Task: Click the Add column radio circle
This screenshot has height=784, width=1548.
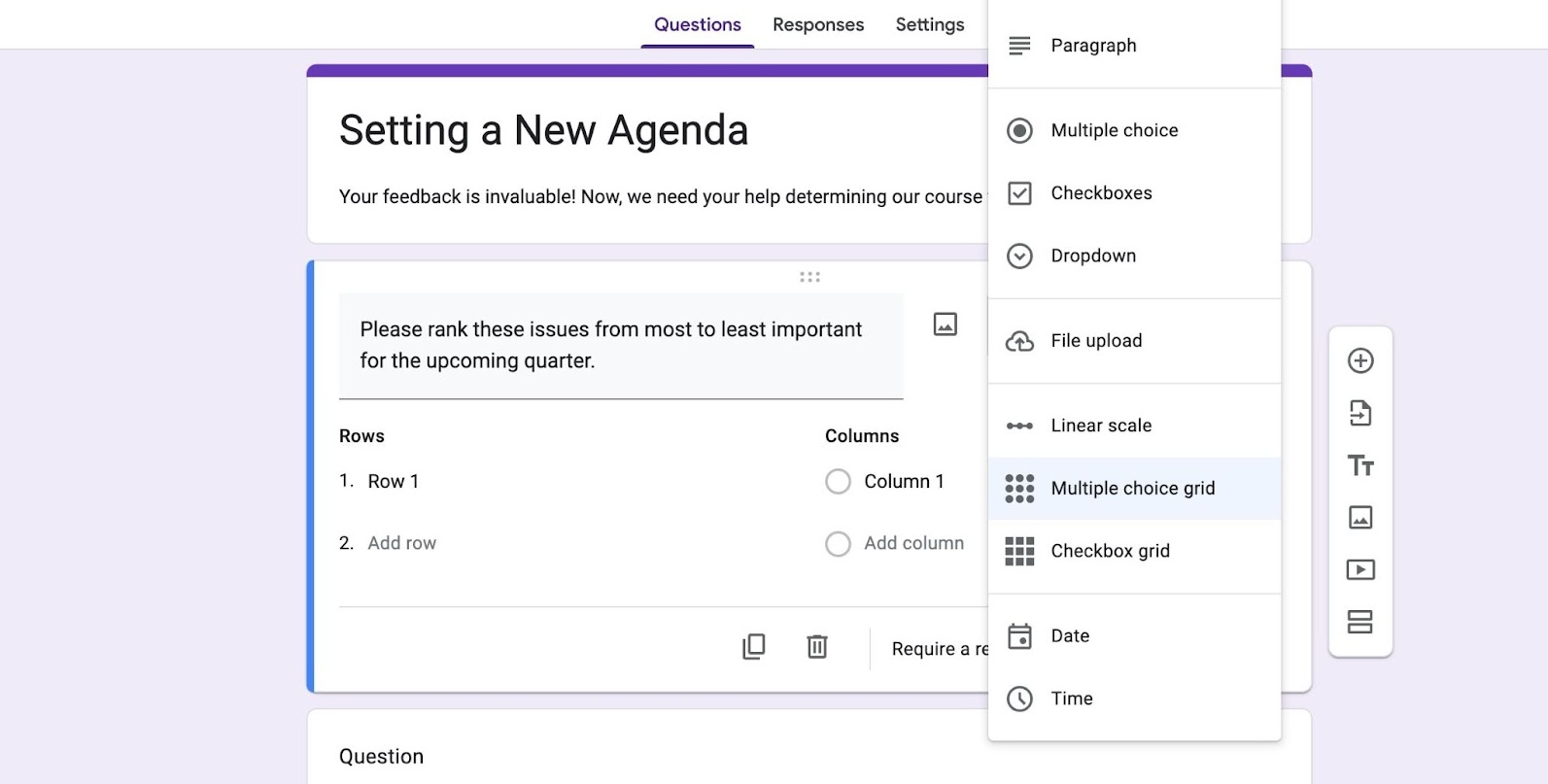Action: pyautogui.click(x=838, y=544)
